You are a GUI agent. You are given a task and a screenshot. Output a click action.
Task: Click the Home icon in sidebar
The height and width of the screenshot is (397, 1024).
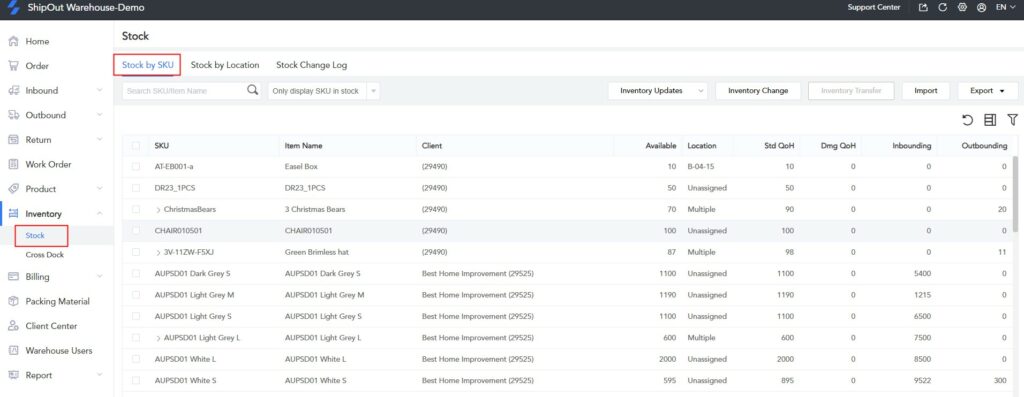(13, 41)
